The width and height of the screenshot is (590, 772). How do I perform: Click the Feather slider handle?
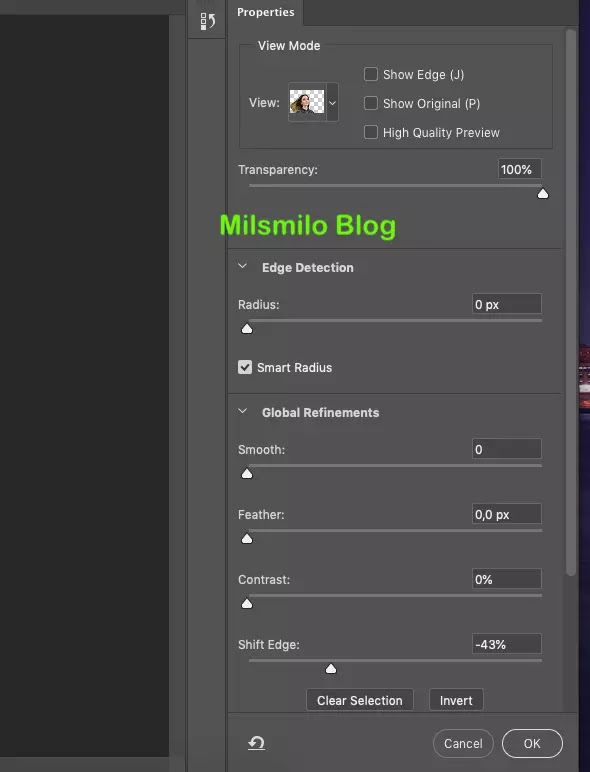click(247, 539)
